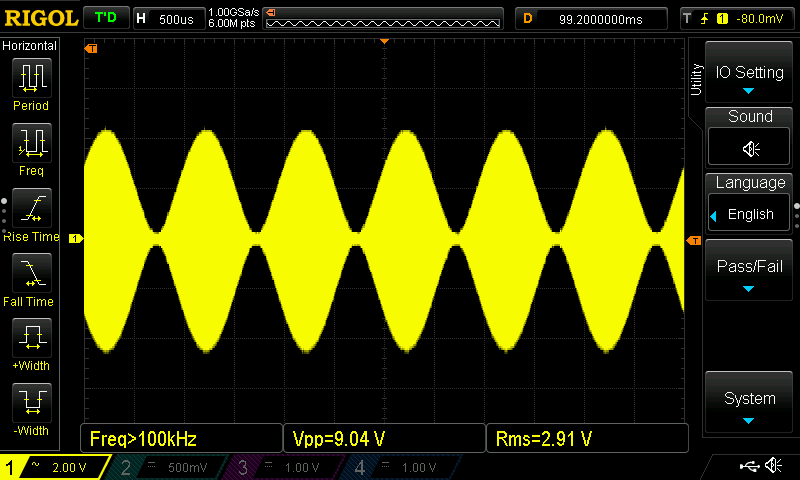Screen dimensions: 800x480
Task: Click the speaker icon in bottom status bar
Action: (x=773, y=465)
